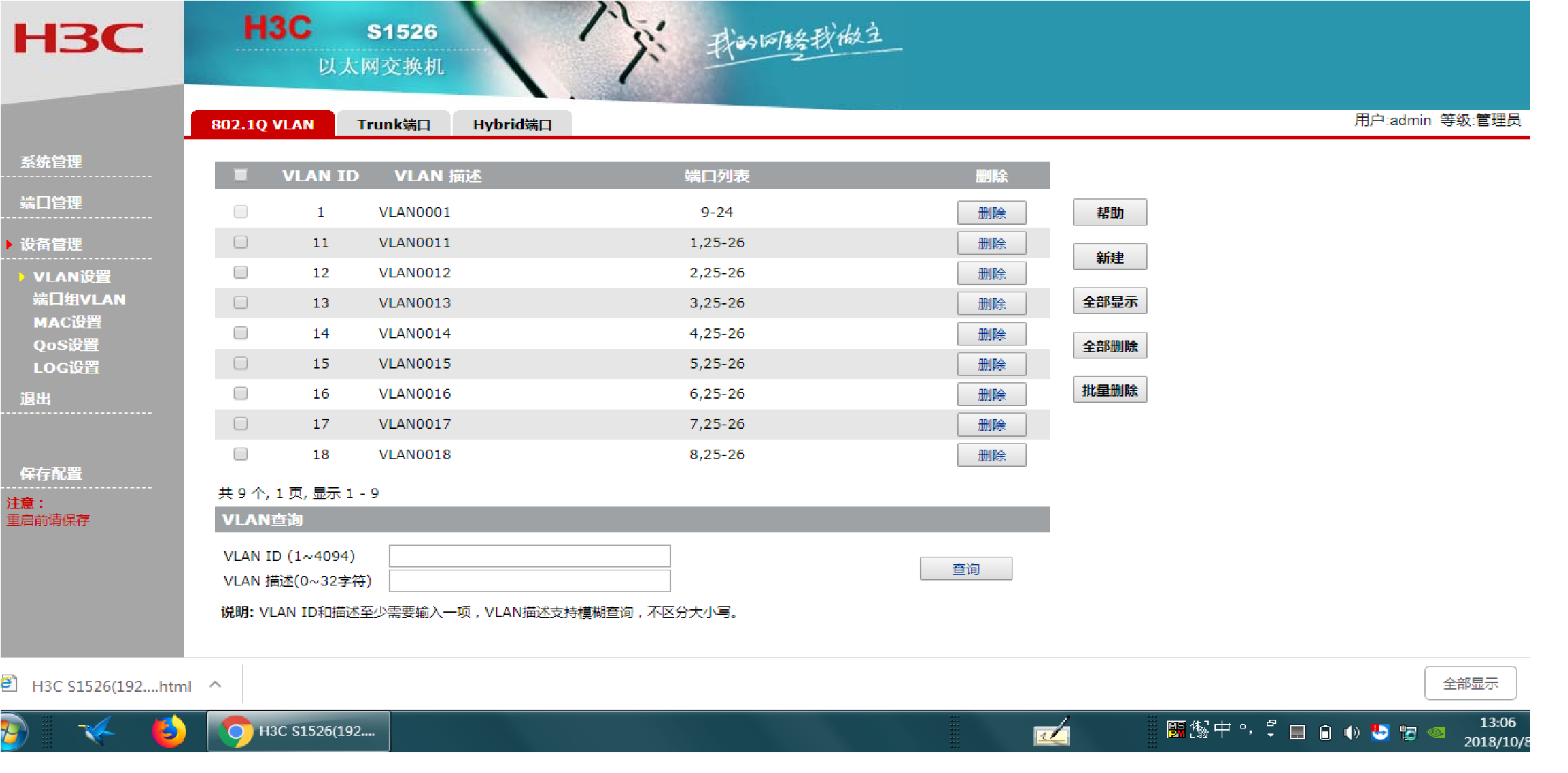This screenshot has height=773, width=1568.
Task: Collapse the 设备管理 sidebar section
Action: [51, 244]
